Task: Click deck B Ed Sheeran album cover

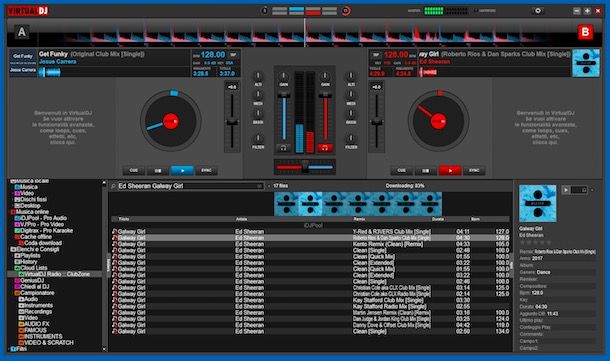Action: [586, 63]
